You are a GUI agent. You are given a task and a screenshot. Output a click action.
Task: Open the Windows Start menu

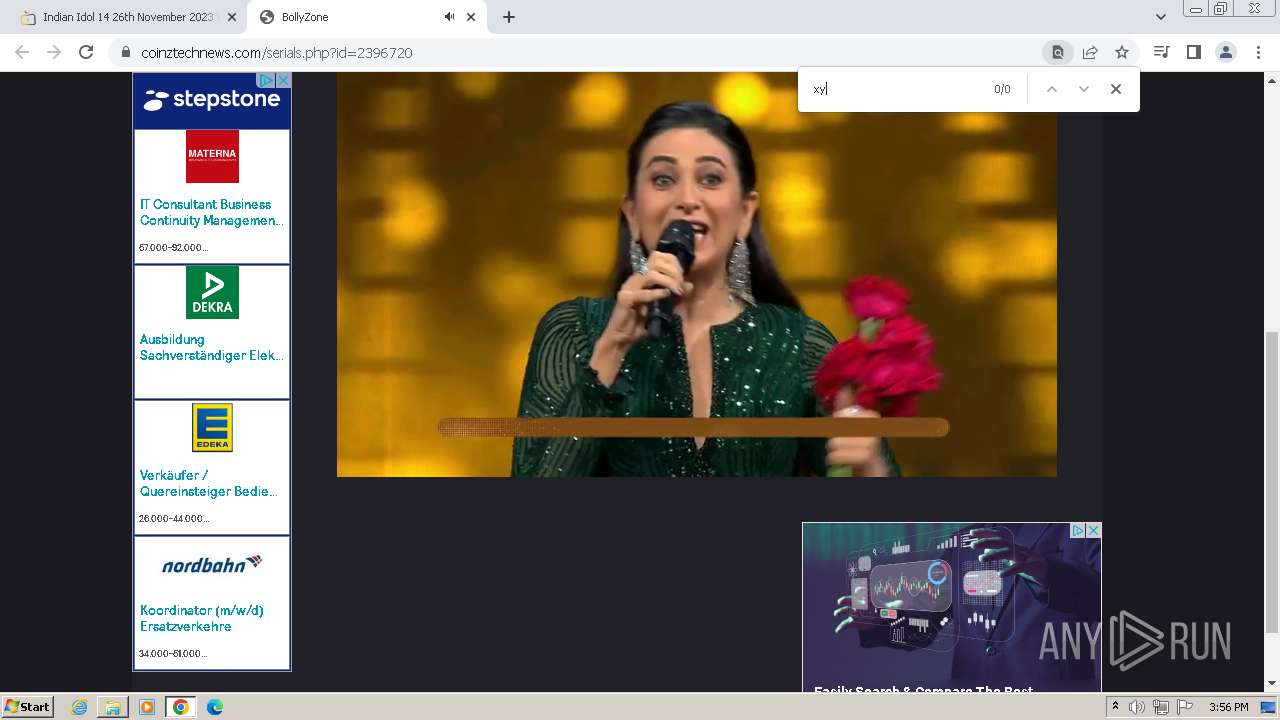pyautogui.click(x=27, y=707)
